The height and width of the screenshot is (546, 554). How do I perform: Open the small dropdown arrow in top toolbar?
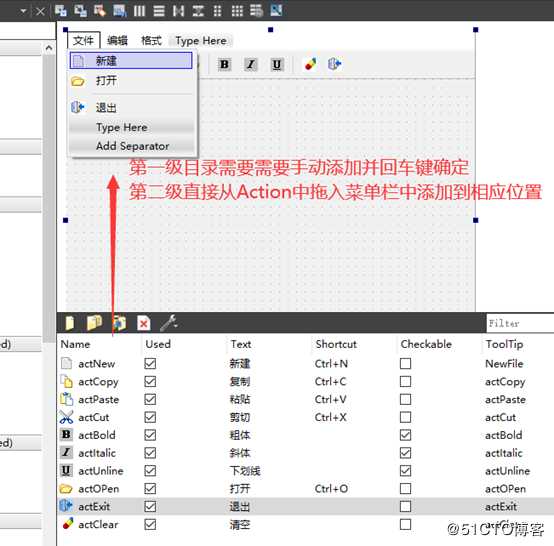click(x=23, y=11)
